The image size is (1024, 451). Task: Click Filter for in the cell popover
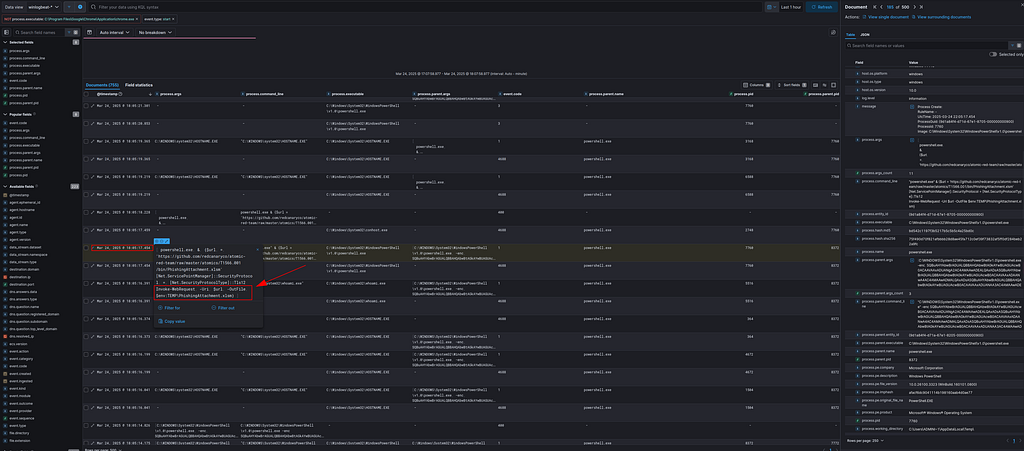(170, 307)
